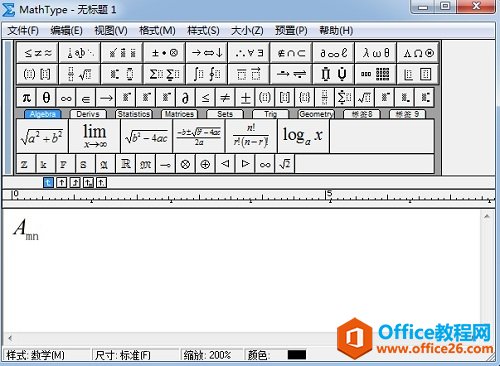Insert the not-equal sign ≠
The width and height of the screenshot is (500, 366).
[225, 98]
